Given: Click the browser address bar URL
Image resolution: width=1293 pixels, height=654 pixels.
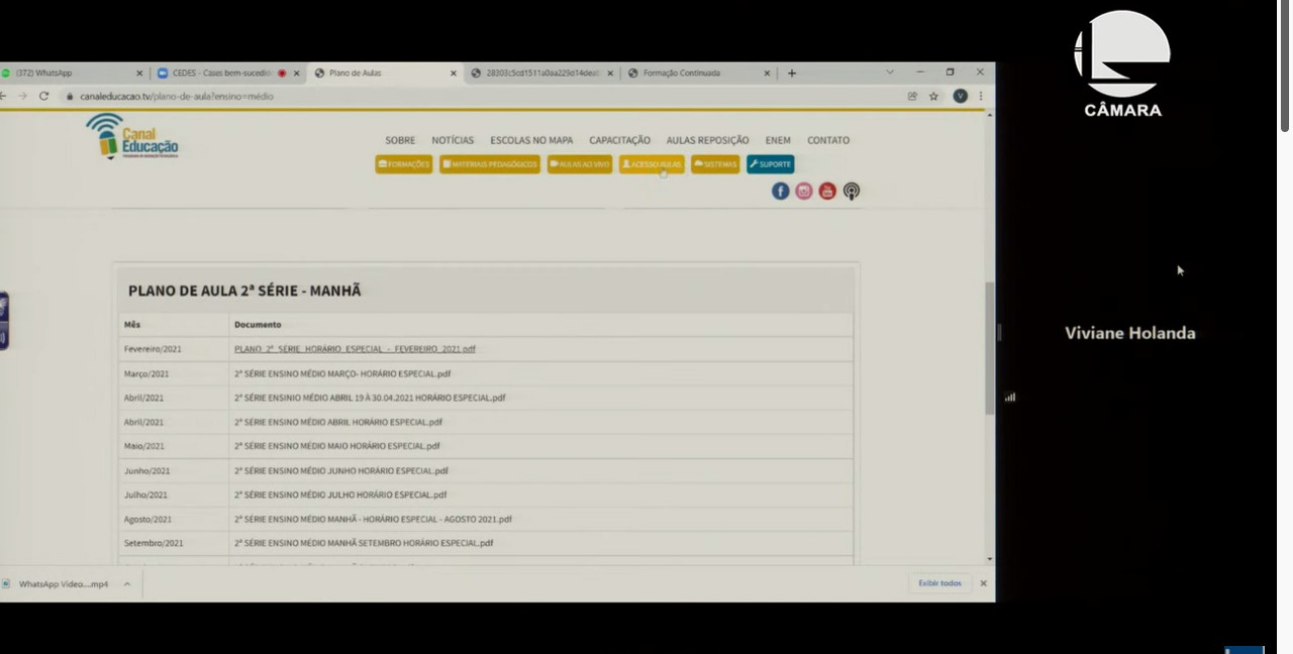Looking at the screenshot, I should pos(177,96).
